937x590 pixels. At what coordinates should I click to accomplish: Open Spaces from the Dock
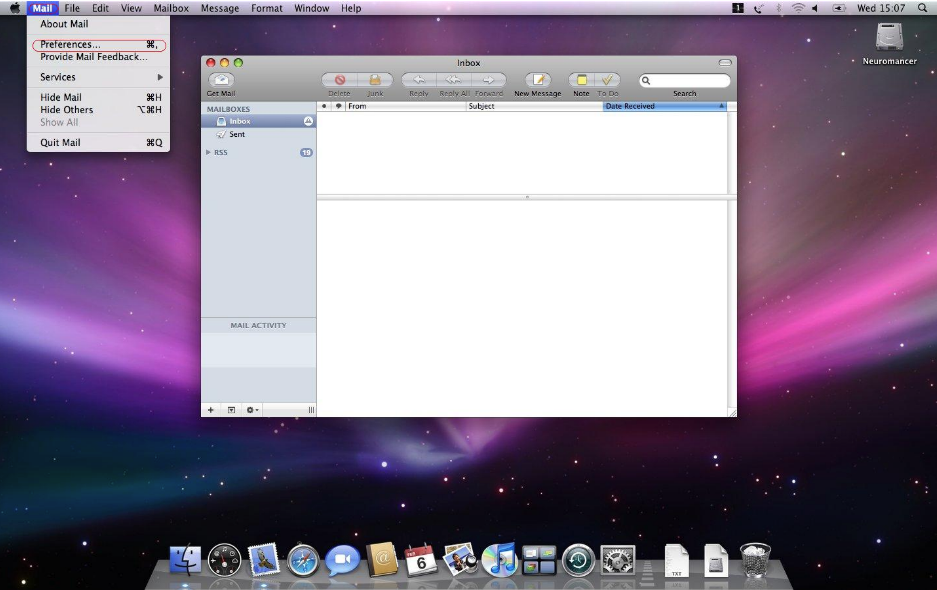(x=538, y=560)
